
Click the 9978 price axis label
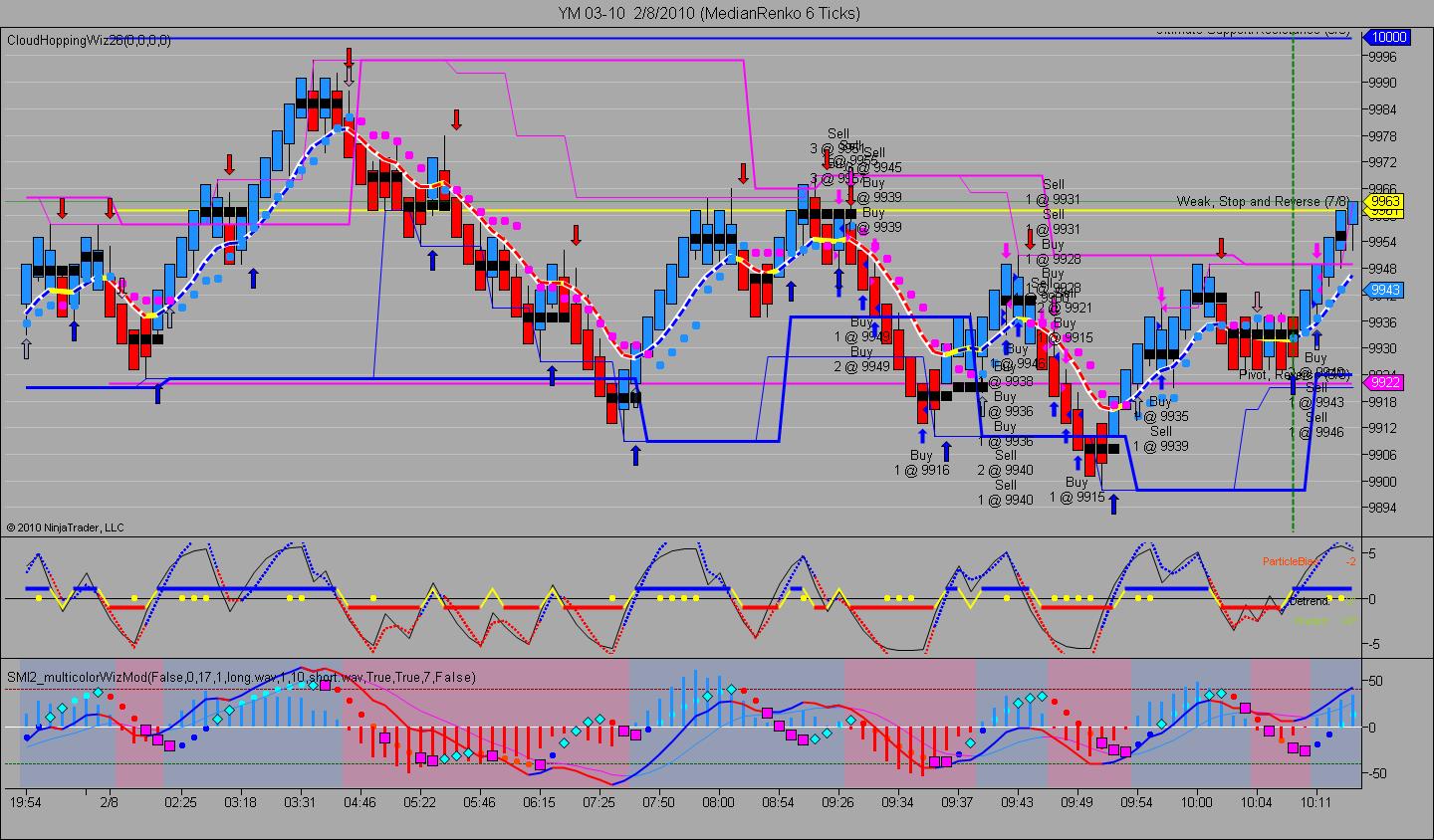coord(1382,136)
